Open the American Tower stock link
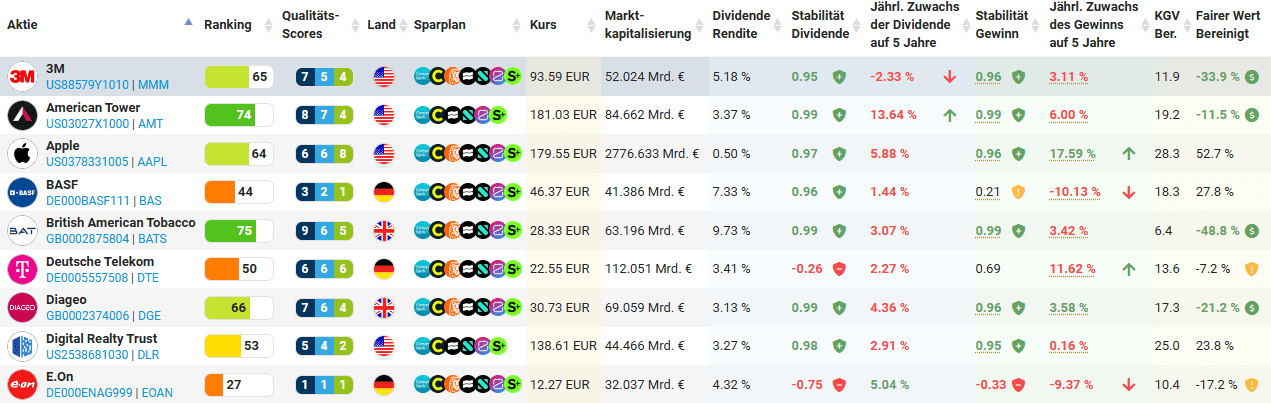Viewport: 1271px width, 403px height. tap(93, 108)
